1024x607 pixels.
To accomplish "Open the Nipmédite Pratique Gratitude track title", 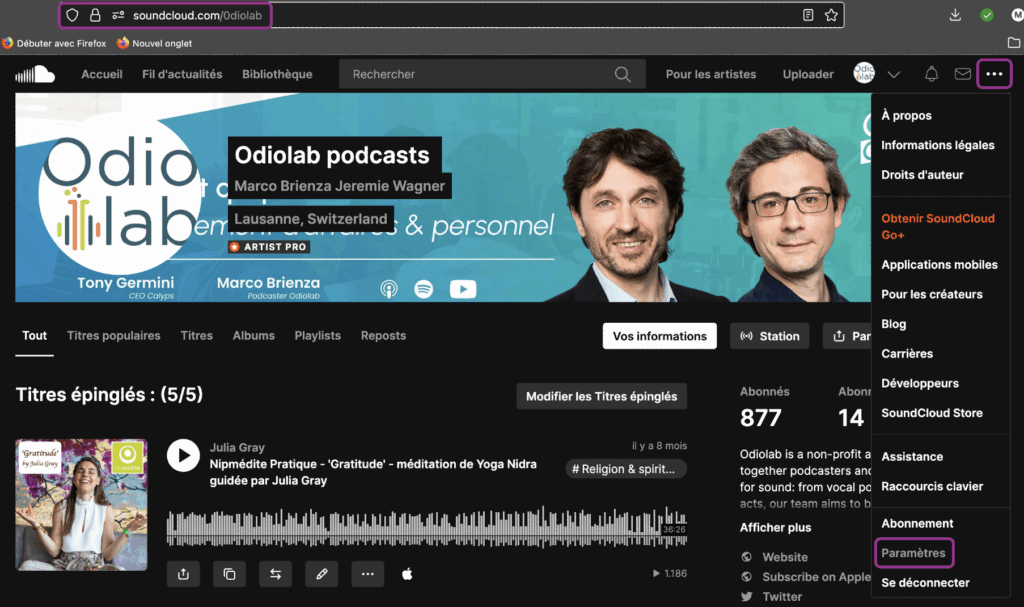I will (373, 472).
